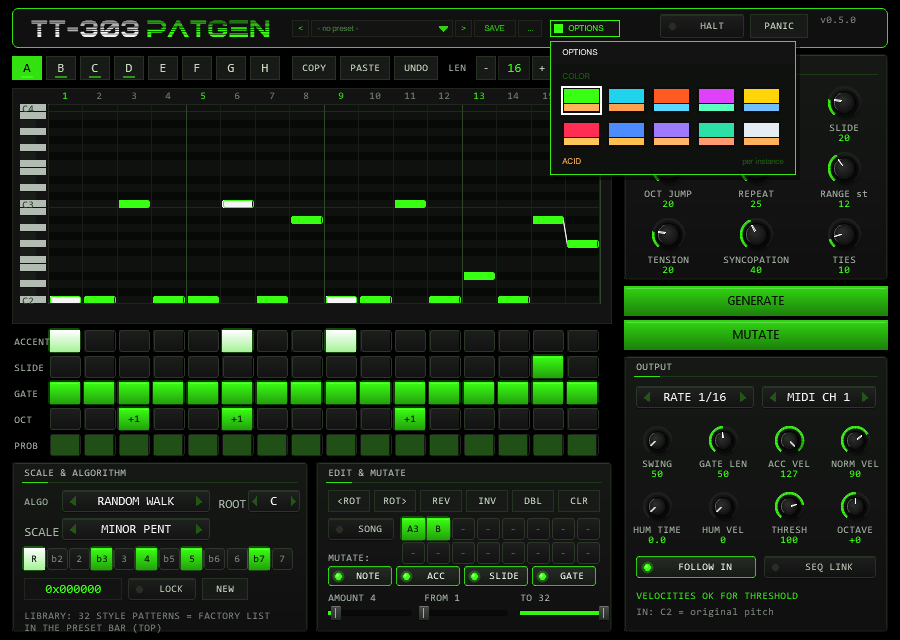Adjust the SYNCOPATION knob
Viewport: 900px width, 640px height.
coord(755,235)
